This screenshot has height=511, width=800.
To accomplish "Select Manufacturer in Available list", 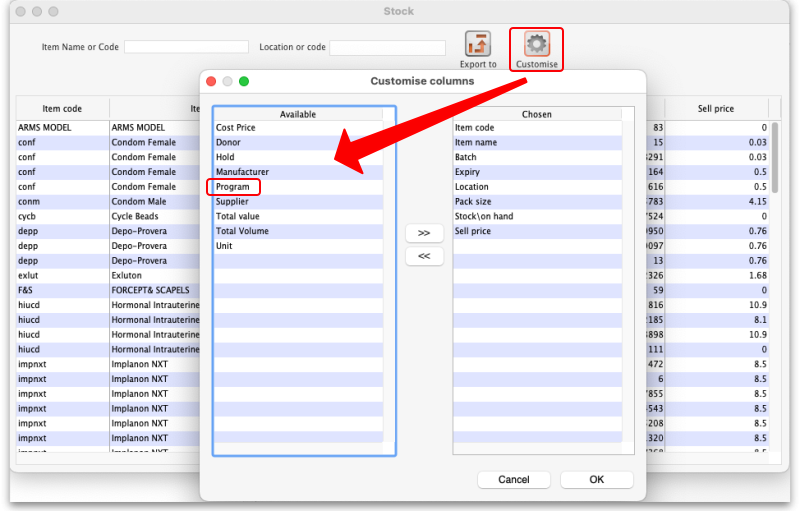I will (x=242, y=172).
